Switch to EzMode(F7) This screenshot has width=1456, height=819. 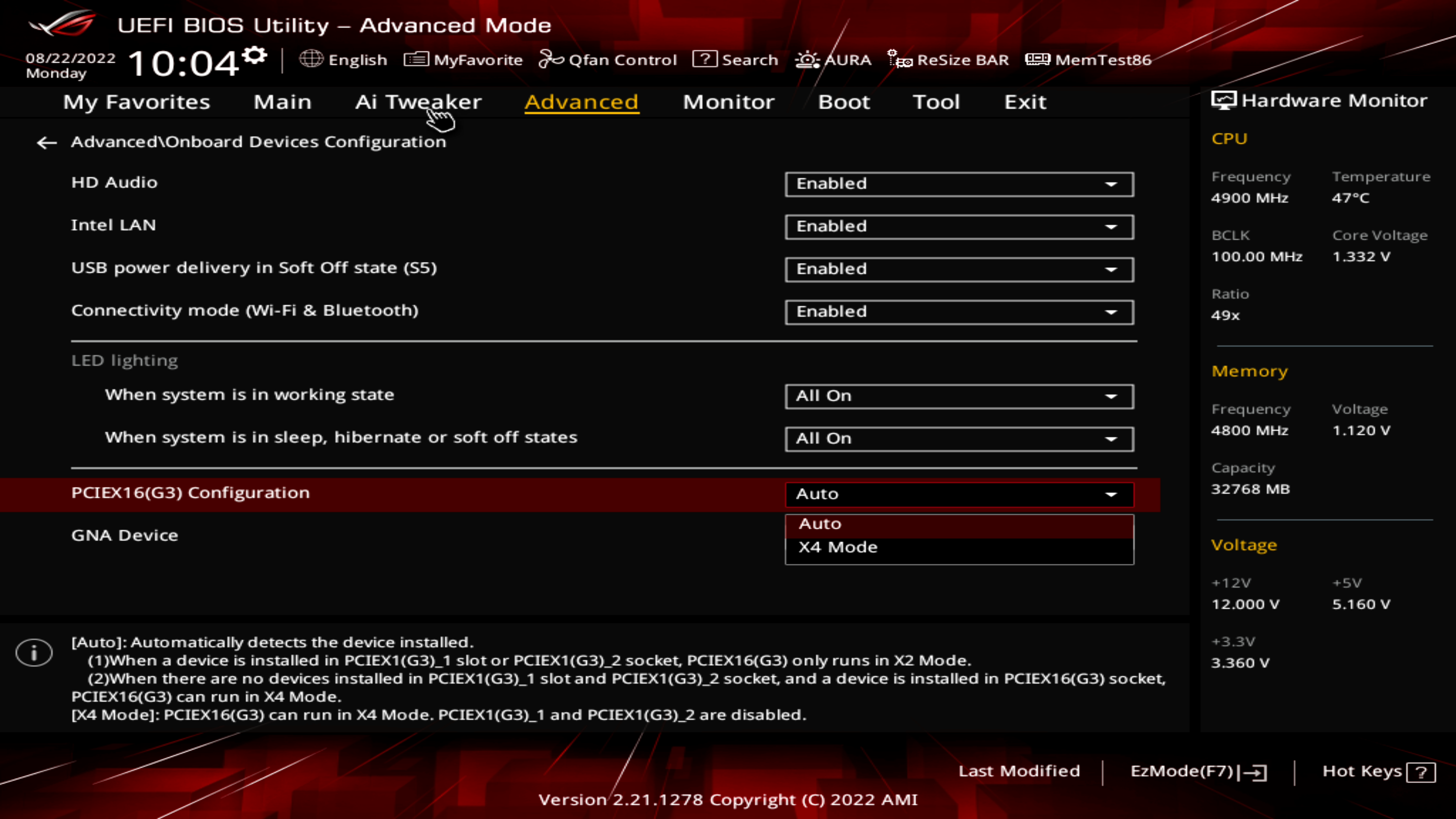click(1198, 772)
